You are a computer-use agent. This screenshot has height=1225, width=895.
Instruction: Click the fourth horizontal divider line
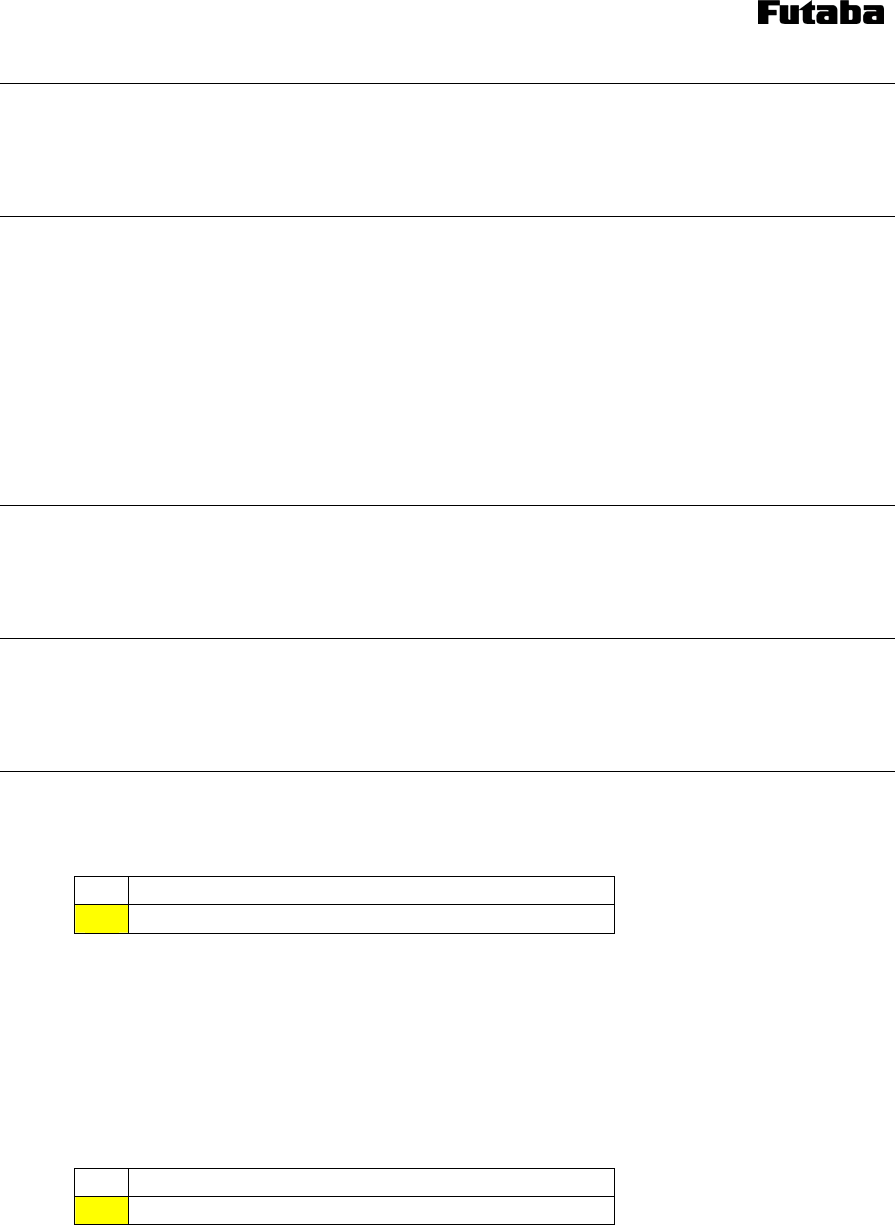(447, 639)
